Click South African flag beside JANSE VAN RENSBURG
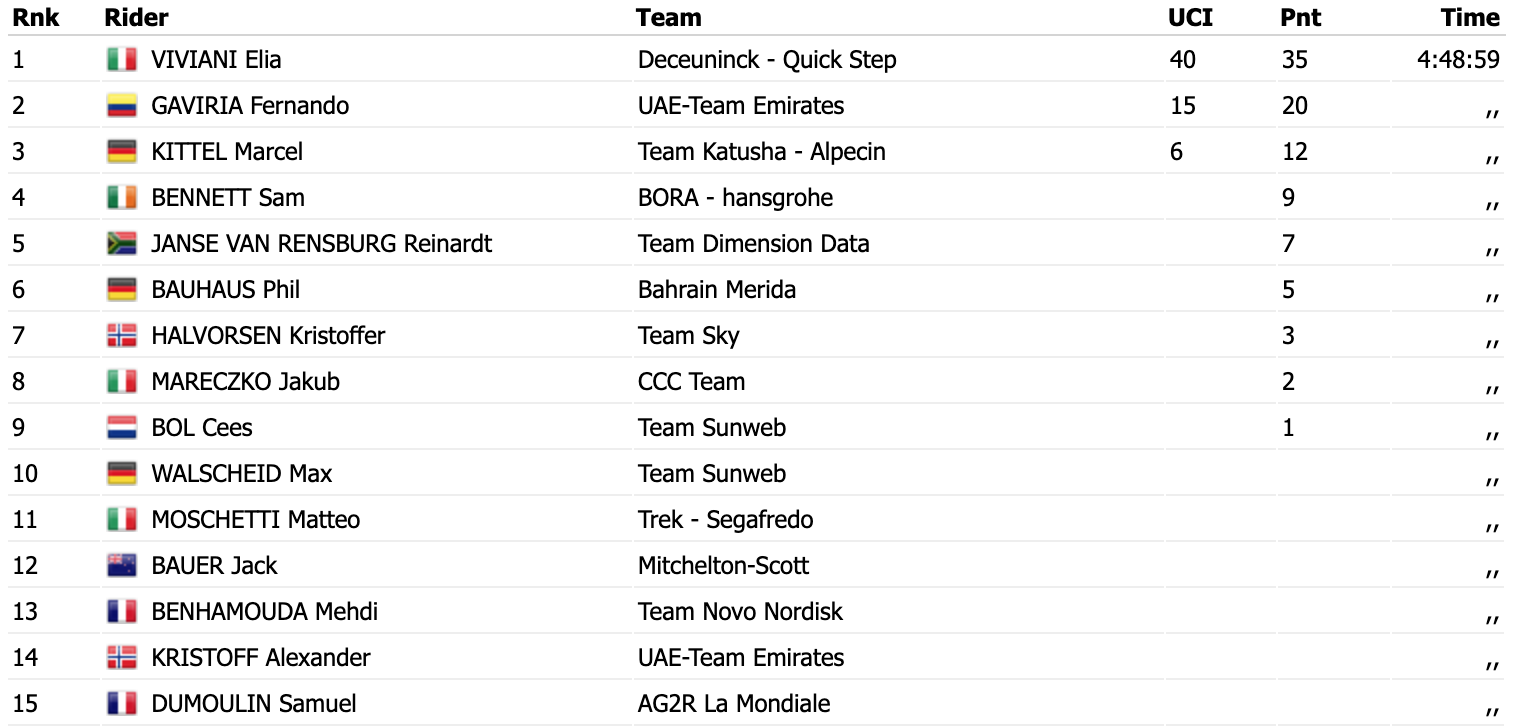 coord(122,244)
